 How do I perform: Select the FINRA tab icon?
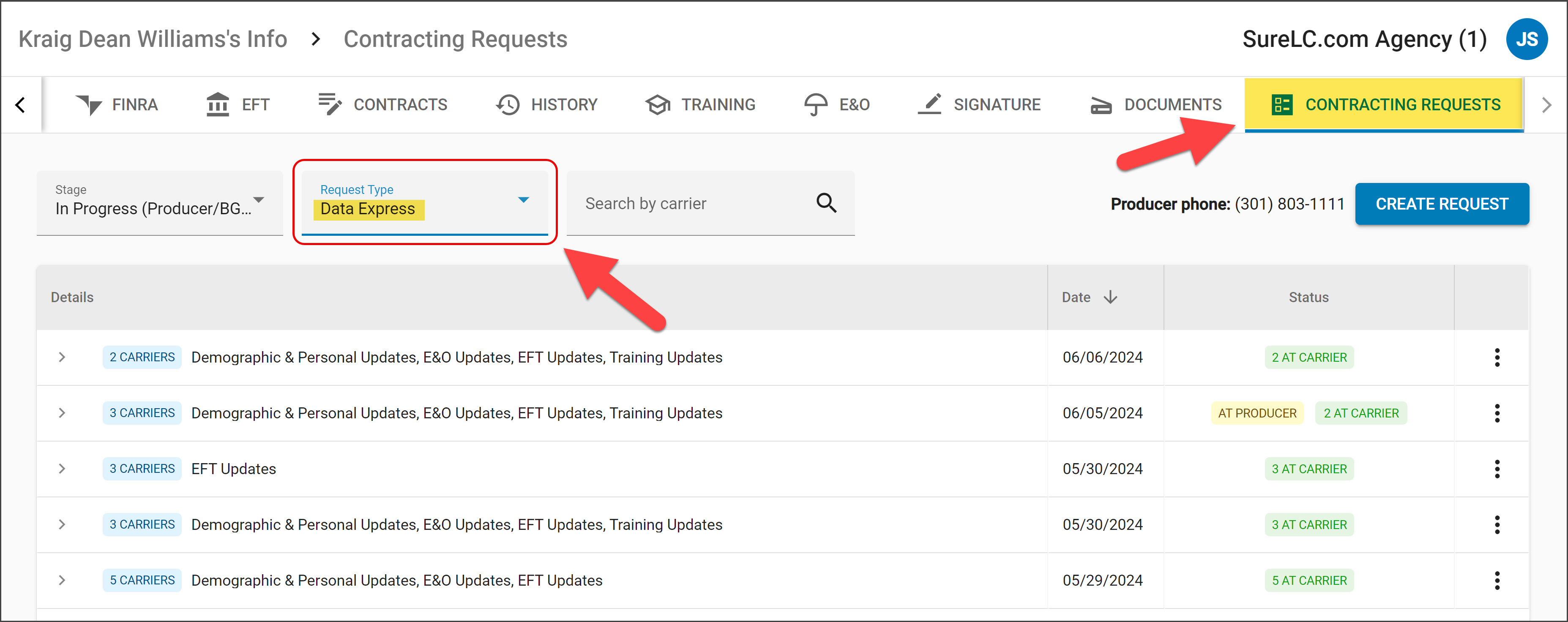[x=90, y=104]
